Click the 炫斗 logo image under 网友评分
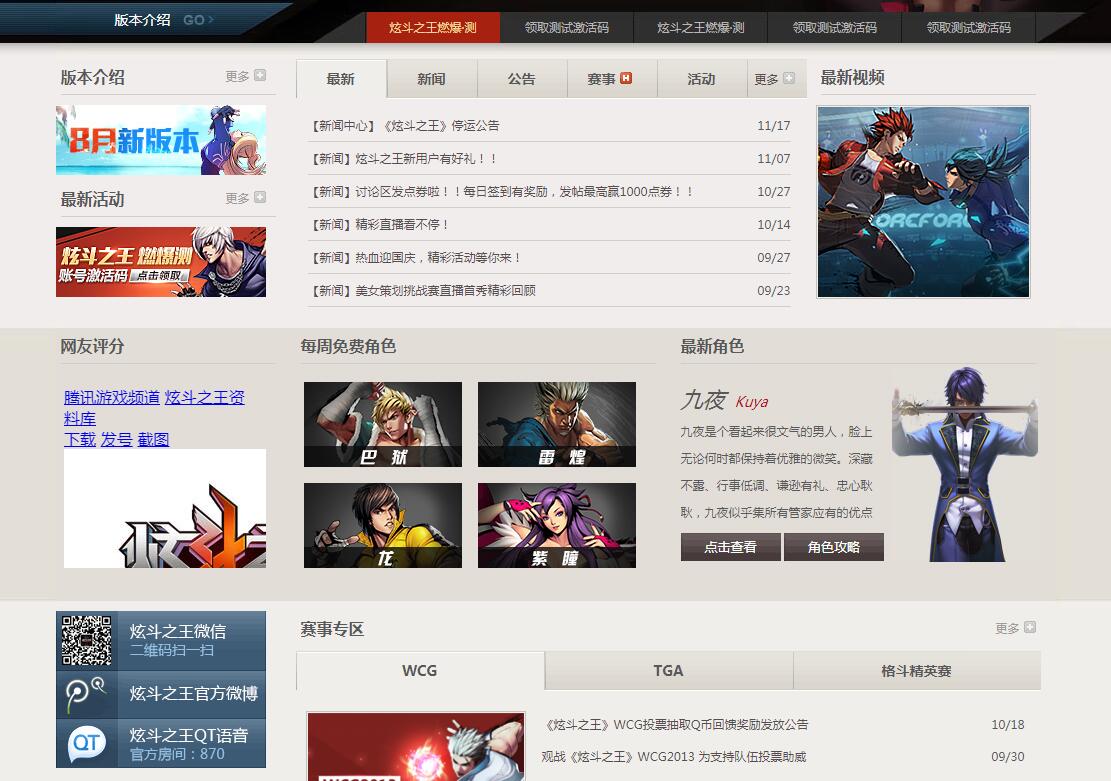Image resolution: width=1111 pixels, height=781 pixels. pyautogui.click(x=165, y=508)
